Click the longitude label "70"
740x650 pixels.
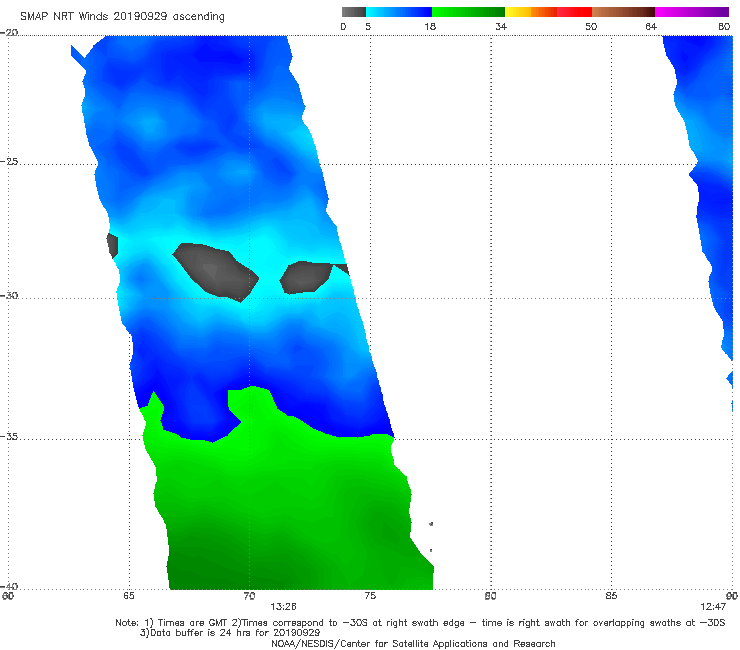coord(249,596)
